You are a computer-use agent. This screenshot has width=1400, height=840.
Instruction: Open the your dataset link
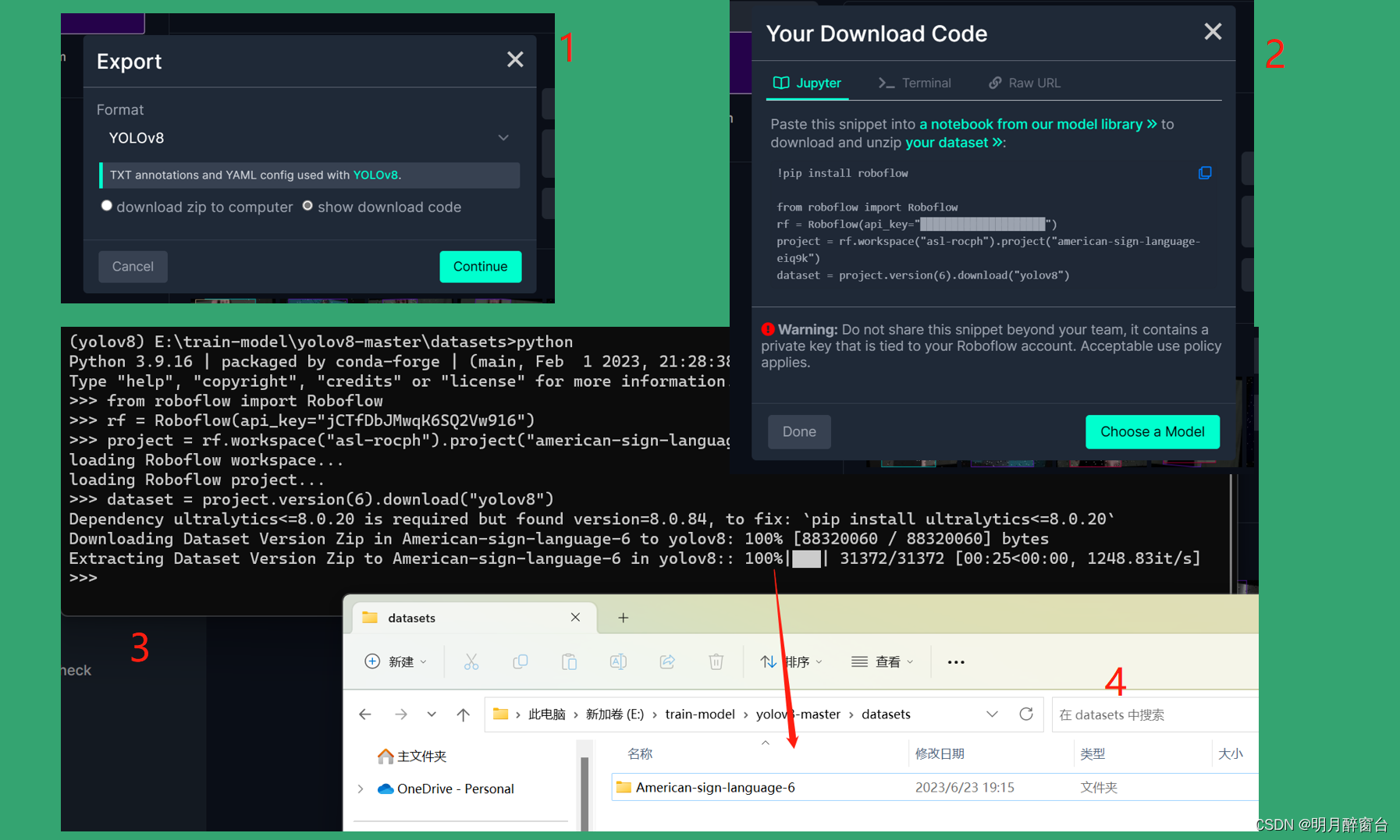point(954,143)
